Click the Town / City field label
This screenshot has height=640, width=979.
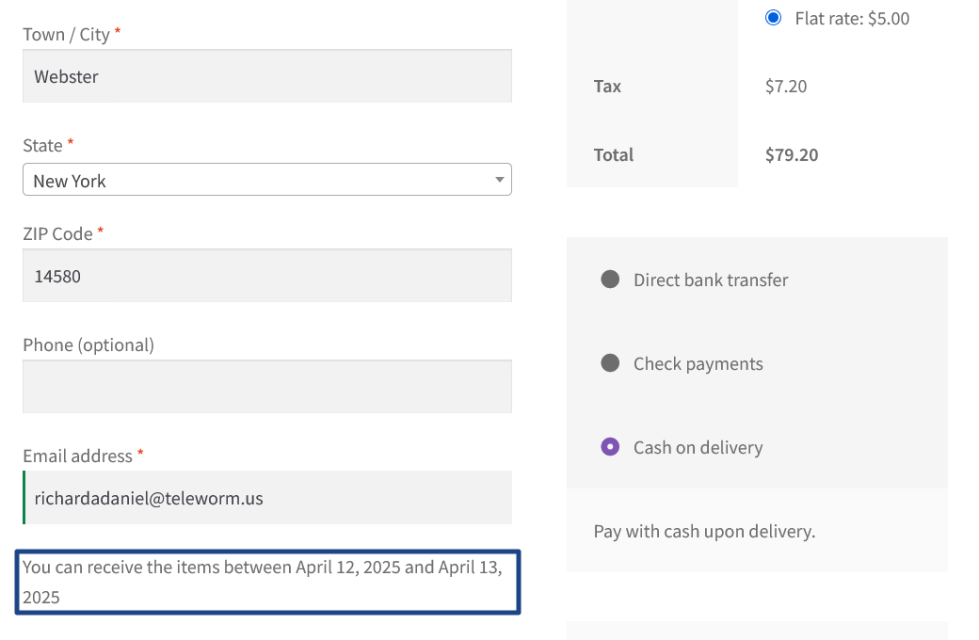point(66,34)
